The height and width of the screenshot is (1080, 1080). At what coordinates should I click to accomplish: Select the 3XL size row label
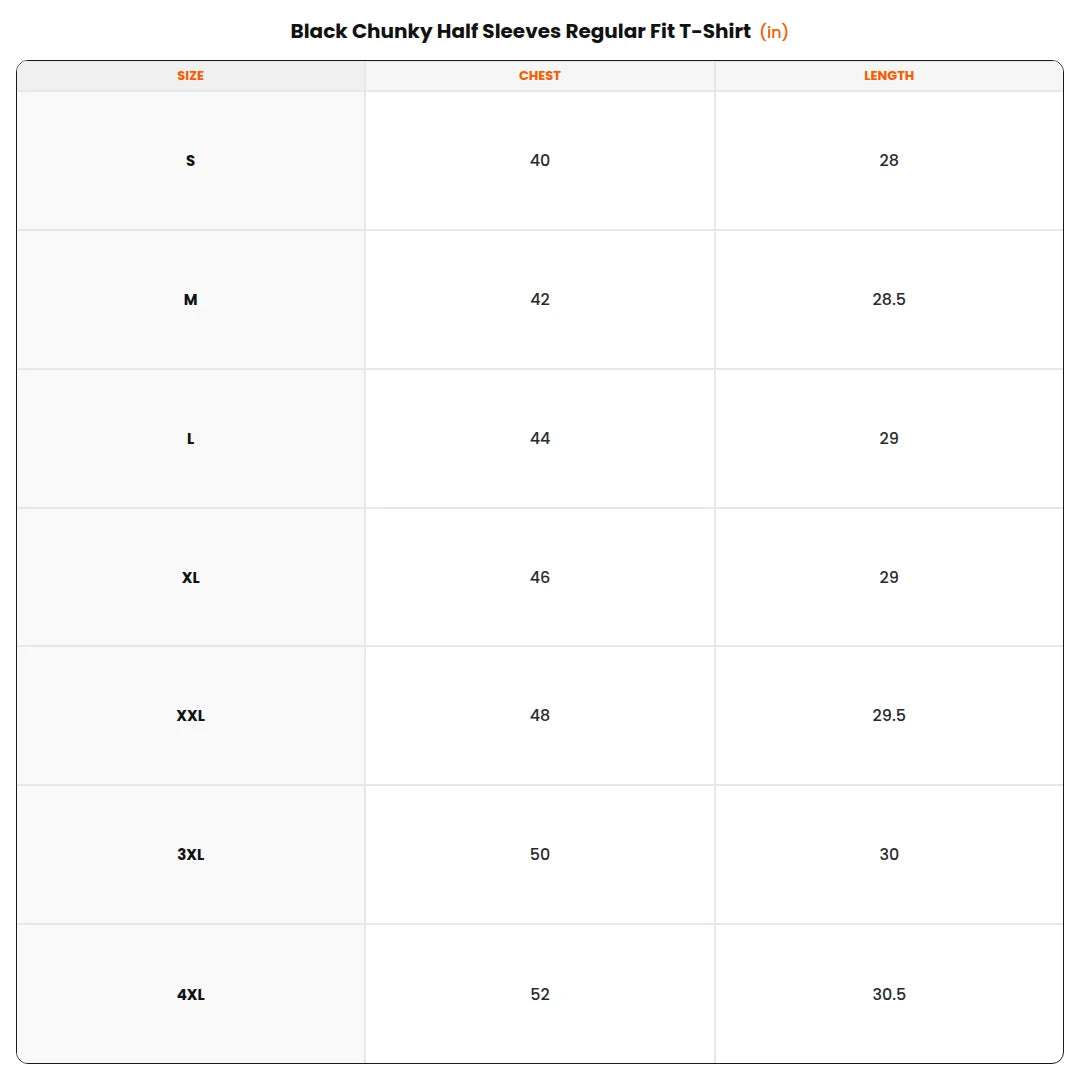coord(191,855)
